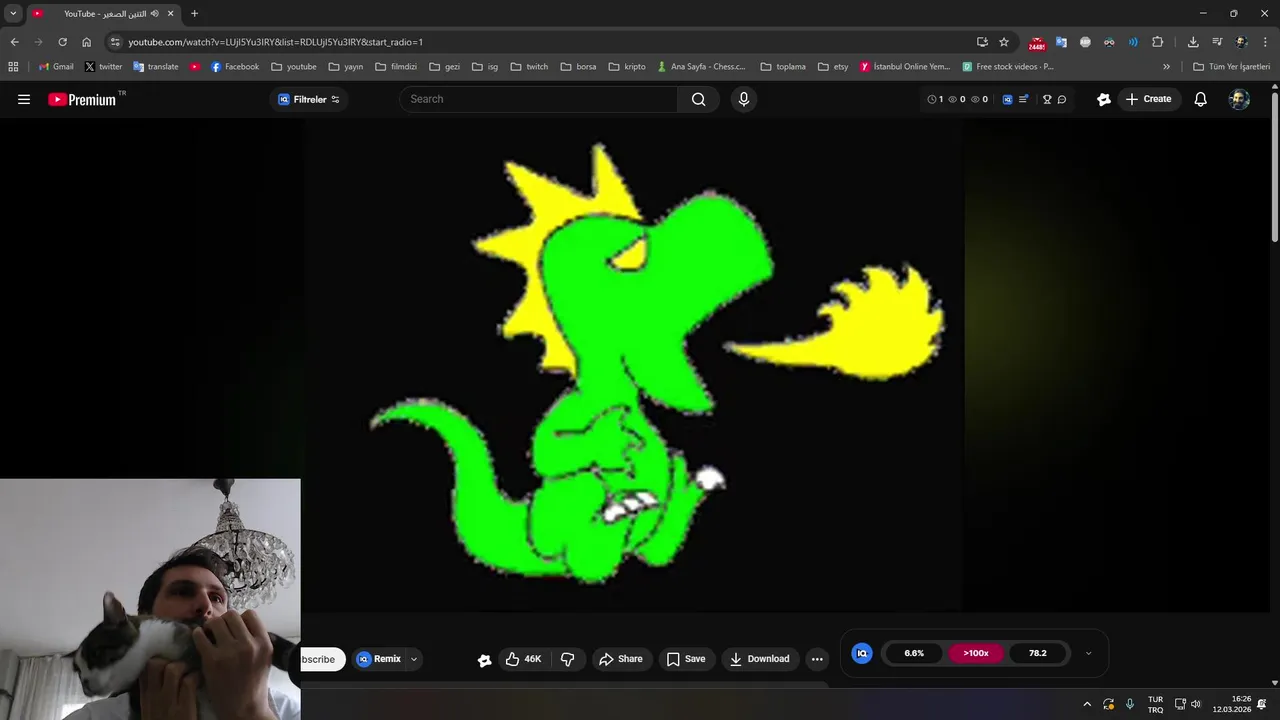Show hidden bookmarks overflow chevron
Viewport: 1280px width, 720px height.
tap(1166, 67)
